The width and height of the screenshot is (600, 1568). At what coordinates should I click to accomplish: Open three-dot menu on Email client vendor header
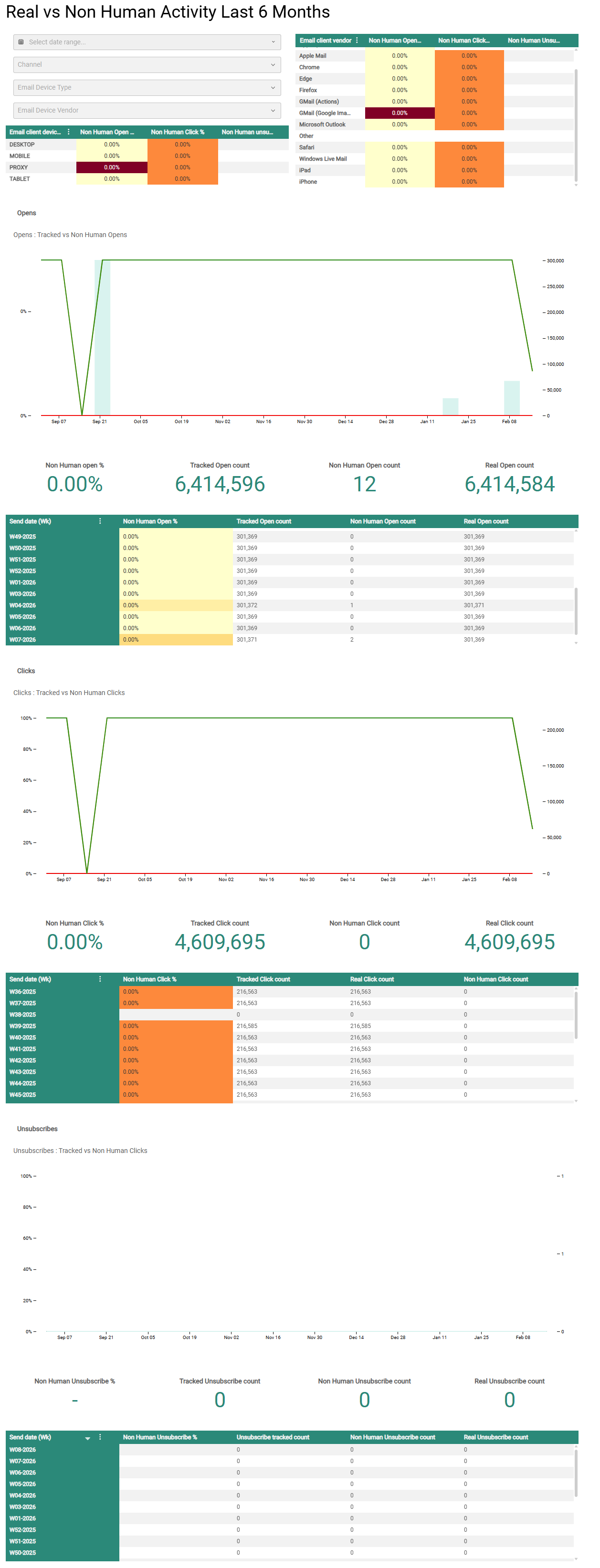(357, 41)
